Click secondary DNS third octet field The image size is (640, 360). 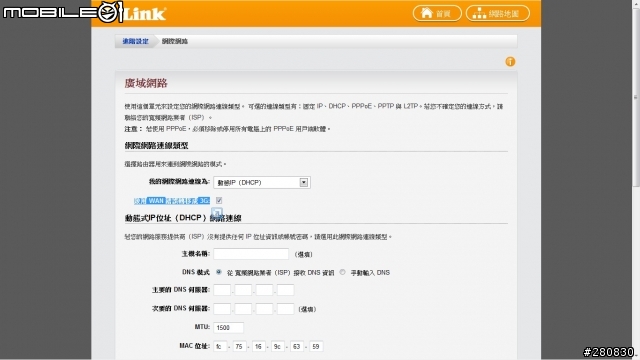264,309
